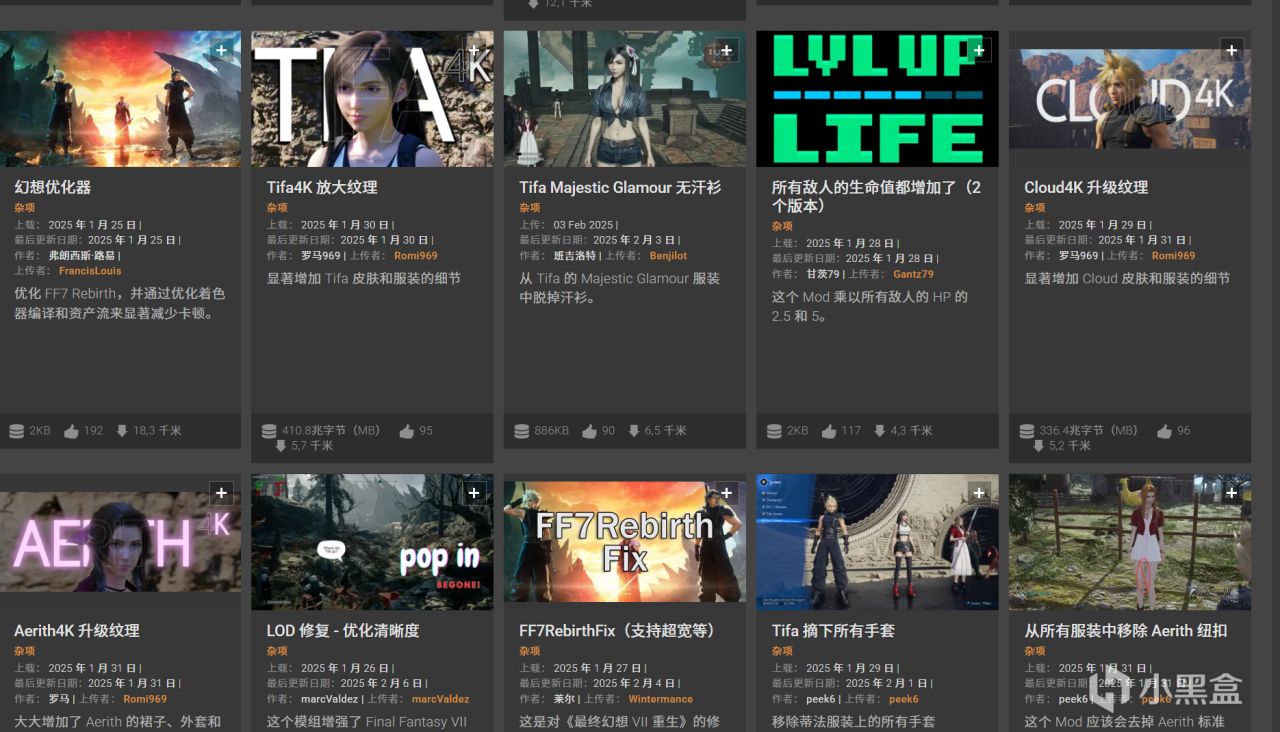Open Romi969 uploader link on Aerith4K card

click(145, 699)
